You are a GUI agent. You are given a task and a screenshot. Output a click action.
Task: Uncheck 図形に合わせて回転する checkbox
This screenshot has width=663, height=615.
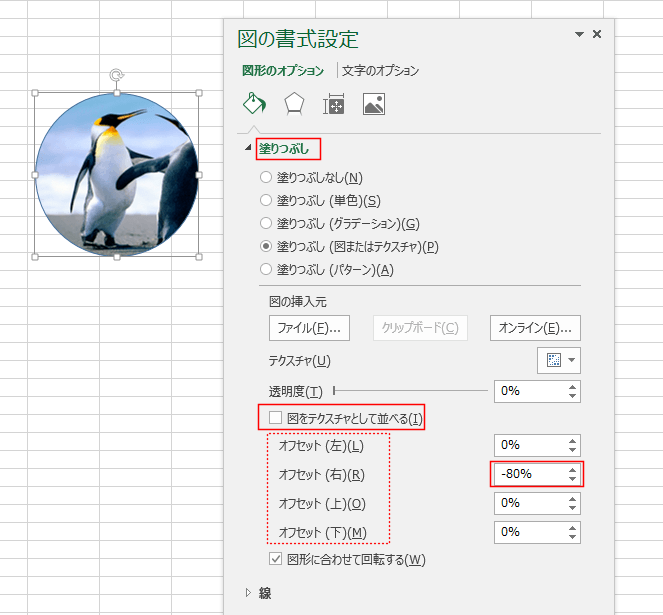[x=275, y=559]
